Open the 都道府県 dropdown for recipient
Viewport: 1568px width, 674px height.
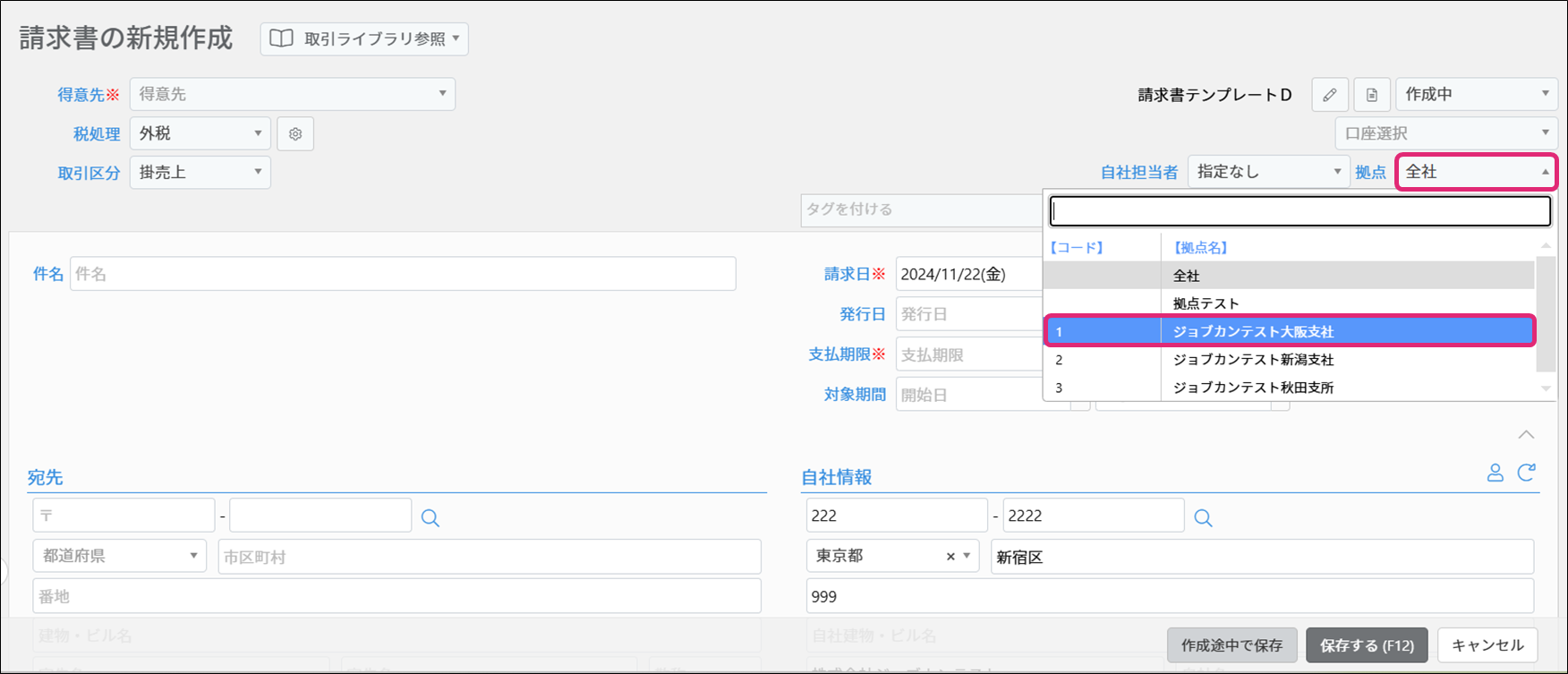(x=119, y=556)
